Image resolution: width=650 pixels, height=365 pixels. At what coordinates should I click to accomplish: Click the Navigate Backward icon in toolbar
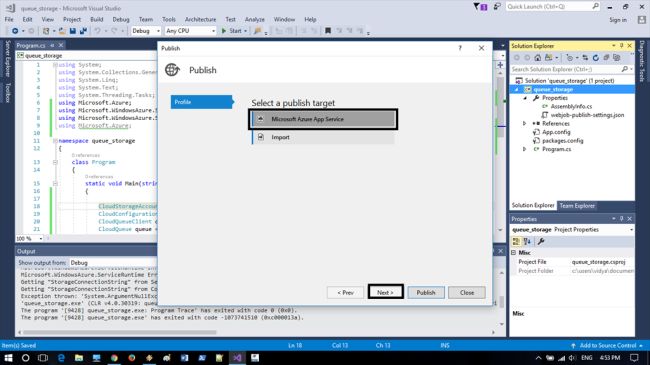click(15, 31)
